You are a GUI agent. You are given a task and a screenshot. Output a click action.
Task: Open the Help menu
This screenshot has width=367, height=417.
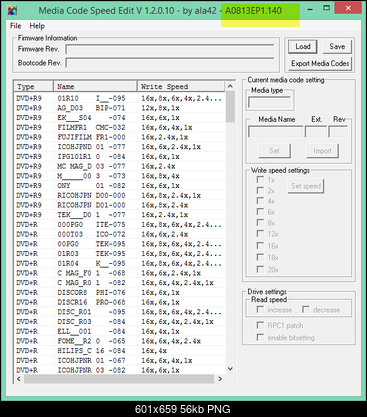point(37,26)
